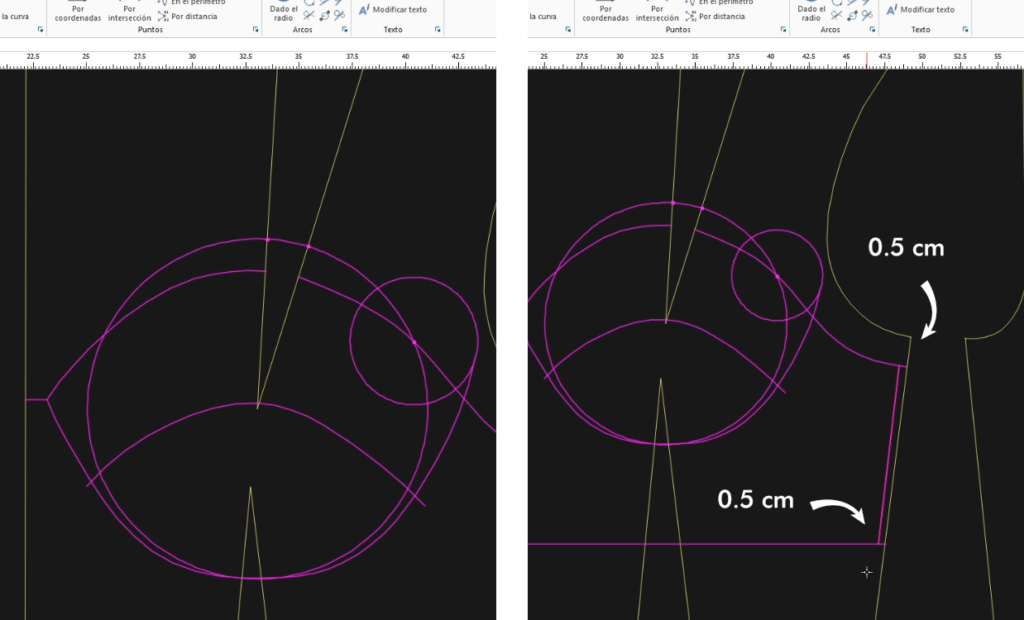Screen dimensions: 1024x620
Task: Click the 55 mark on right window ruler
Action: (998, 57)
